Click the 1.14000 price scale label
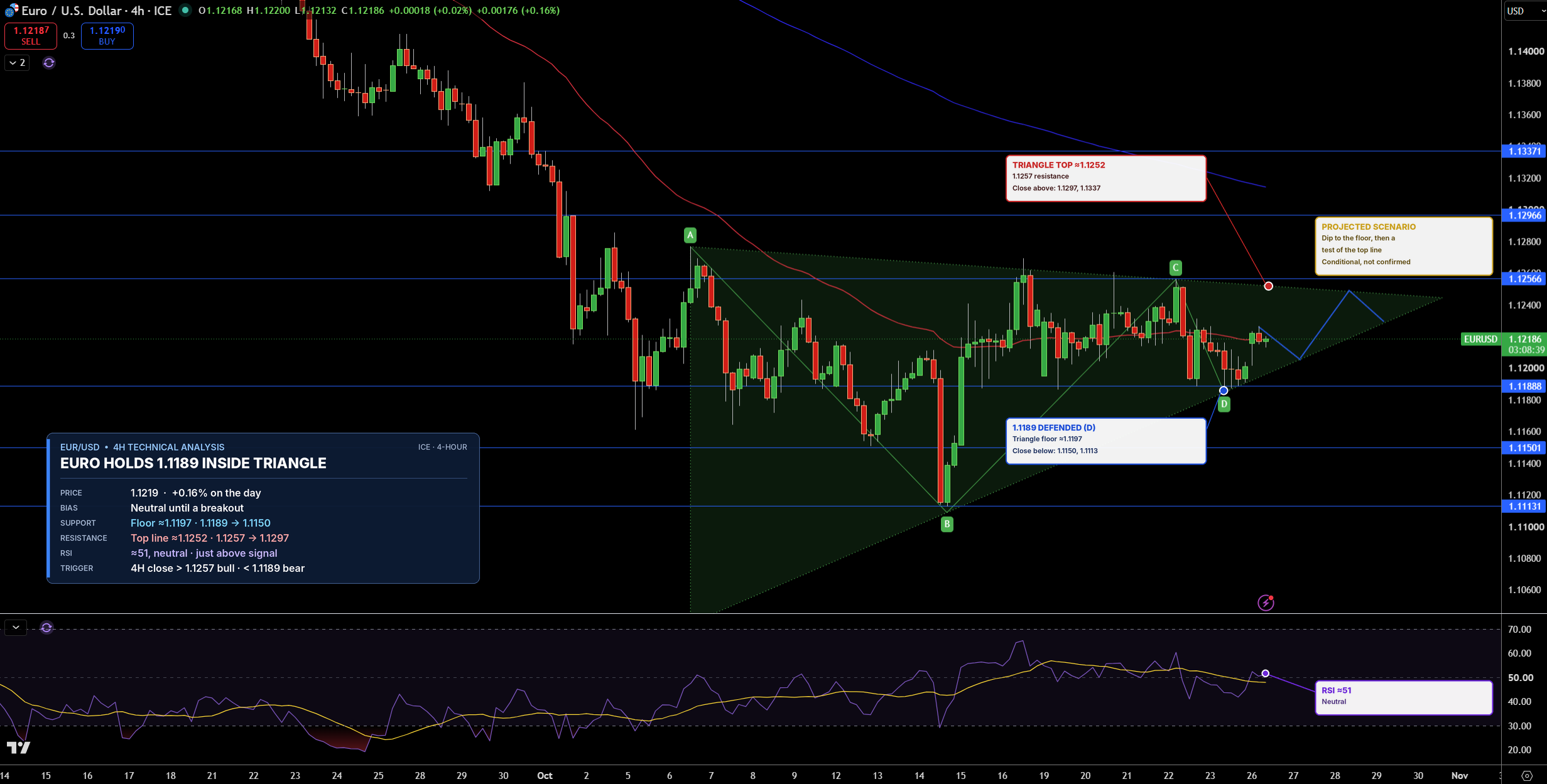Image resolution: width=1547 pixels, height=784 pixels. [1525, 51]
